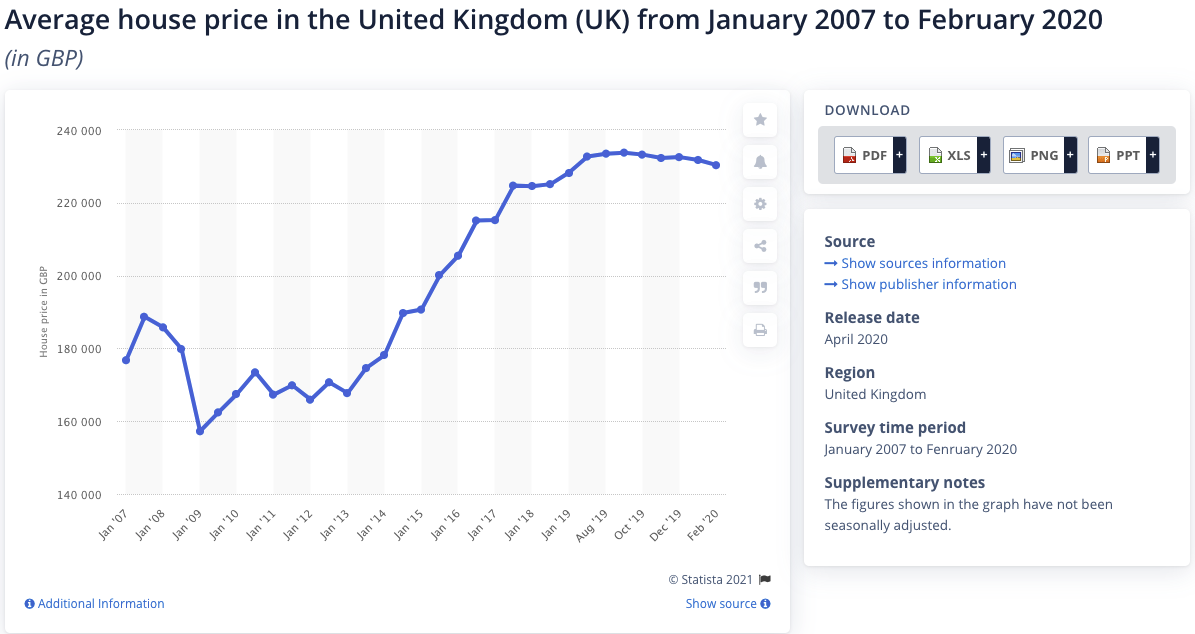Open chart settings gear icon

[760, 204]
